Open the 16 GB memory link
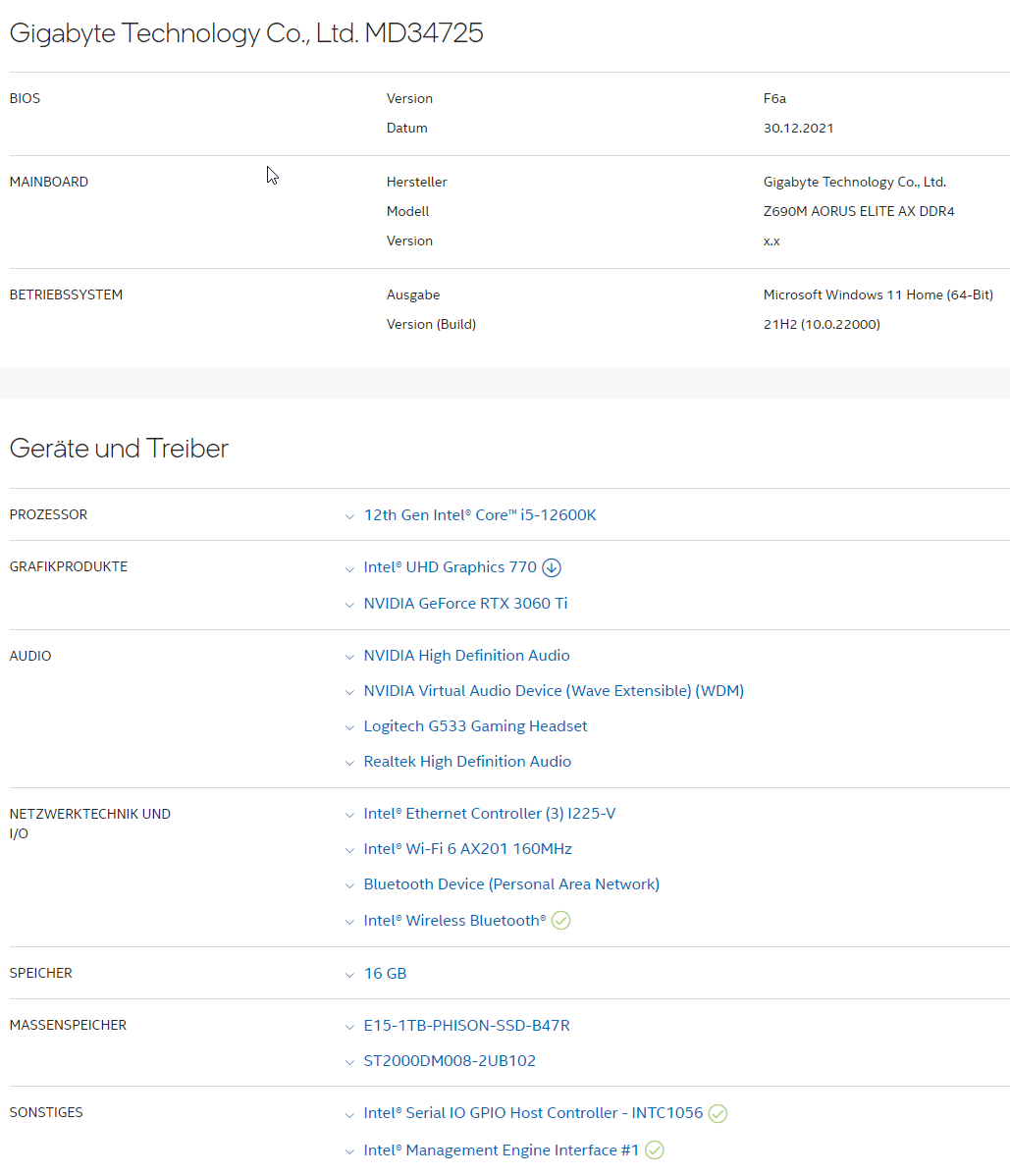The height and width of the screenshot is (1176, 1010). [386, 974]
